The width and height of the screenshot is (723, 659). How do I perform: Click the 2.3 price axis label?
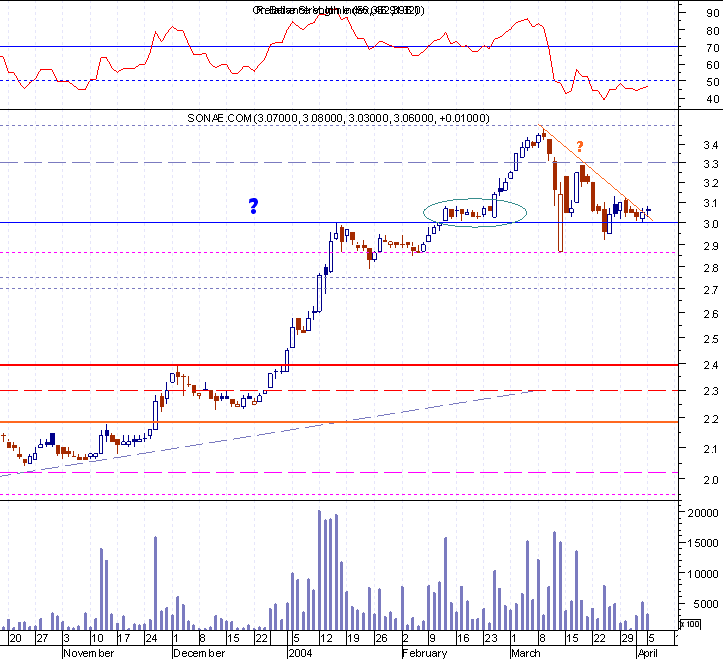[x=711, y=391]
